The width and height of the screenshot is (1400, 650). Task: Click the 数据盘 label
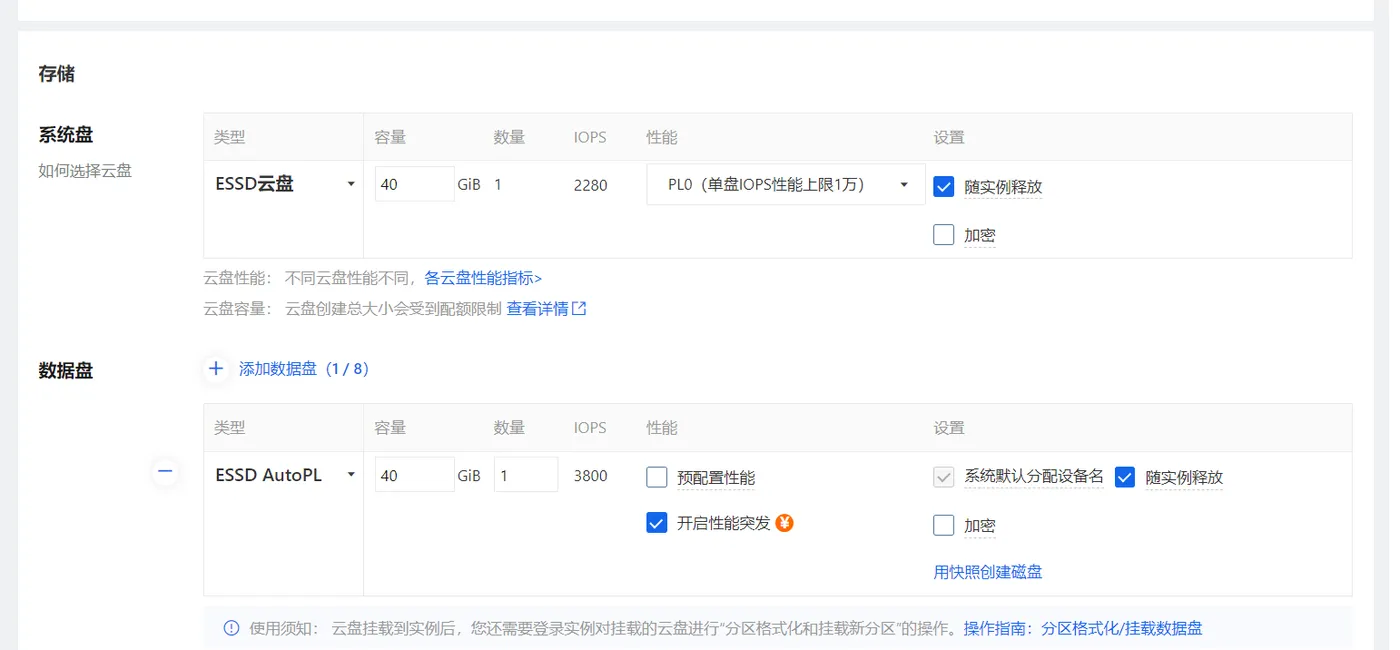pos(66,371)
